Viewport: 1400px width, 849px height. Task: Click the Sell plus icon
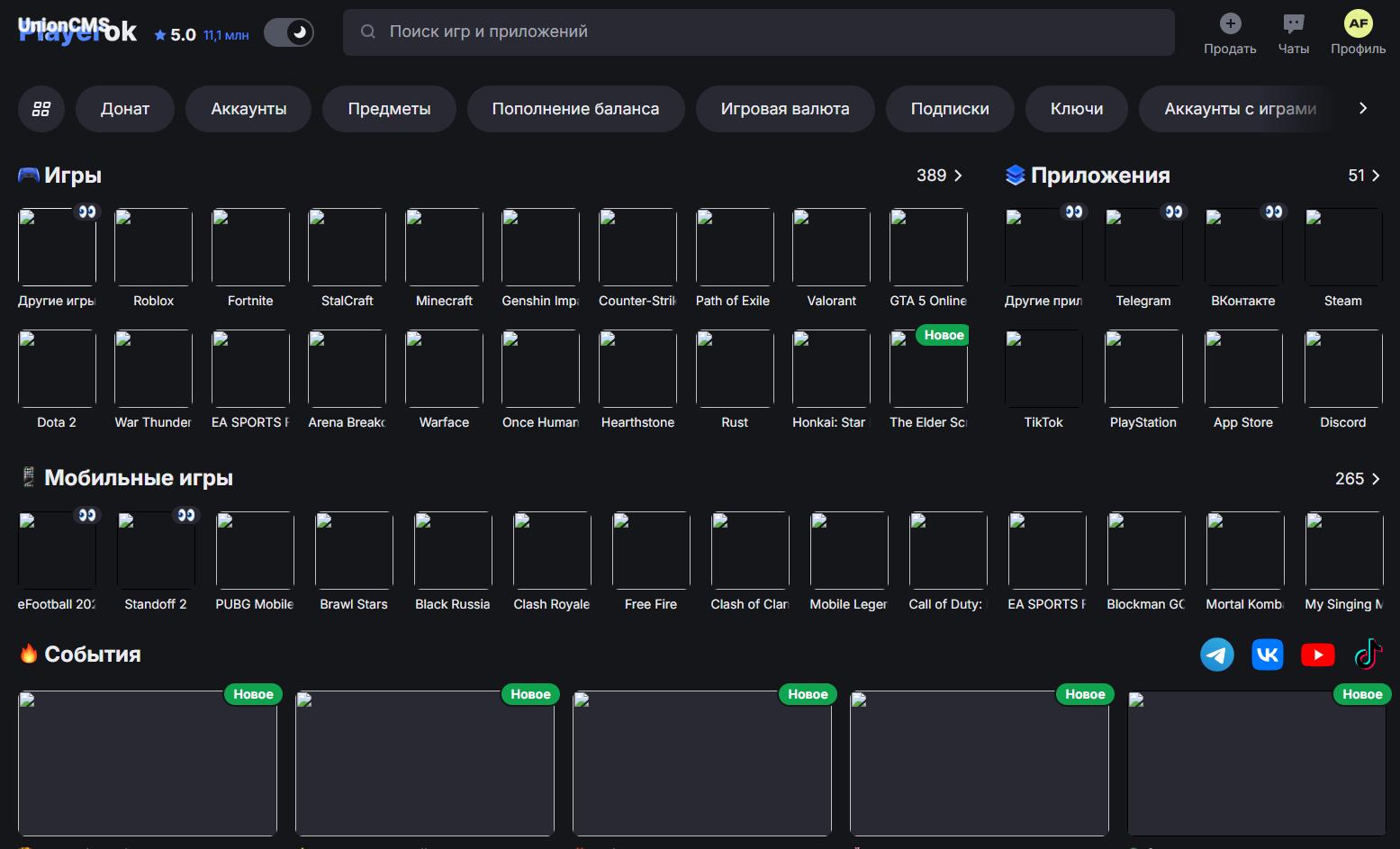[x=1230, y=23]
